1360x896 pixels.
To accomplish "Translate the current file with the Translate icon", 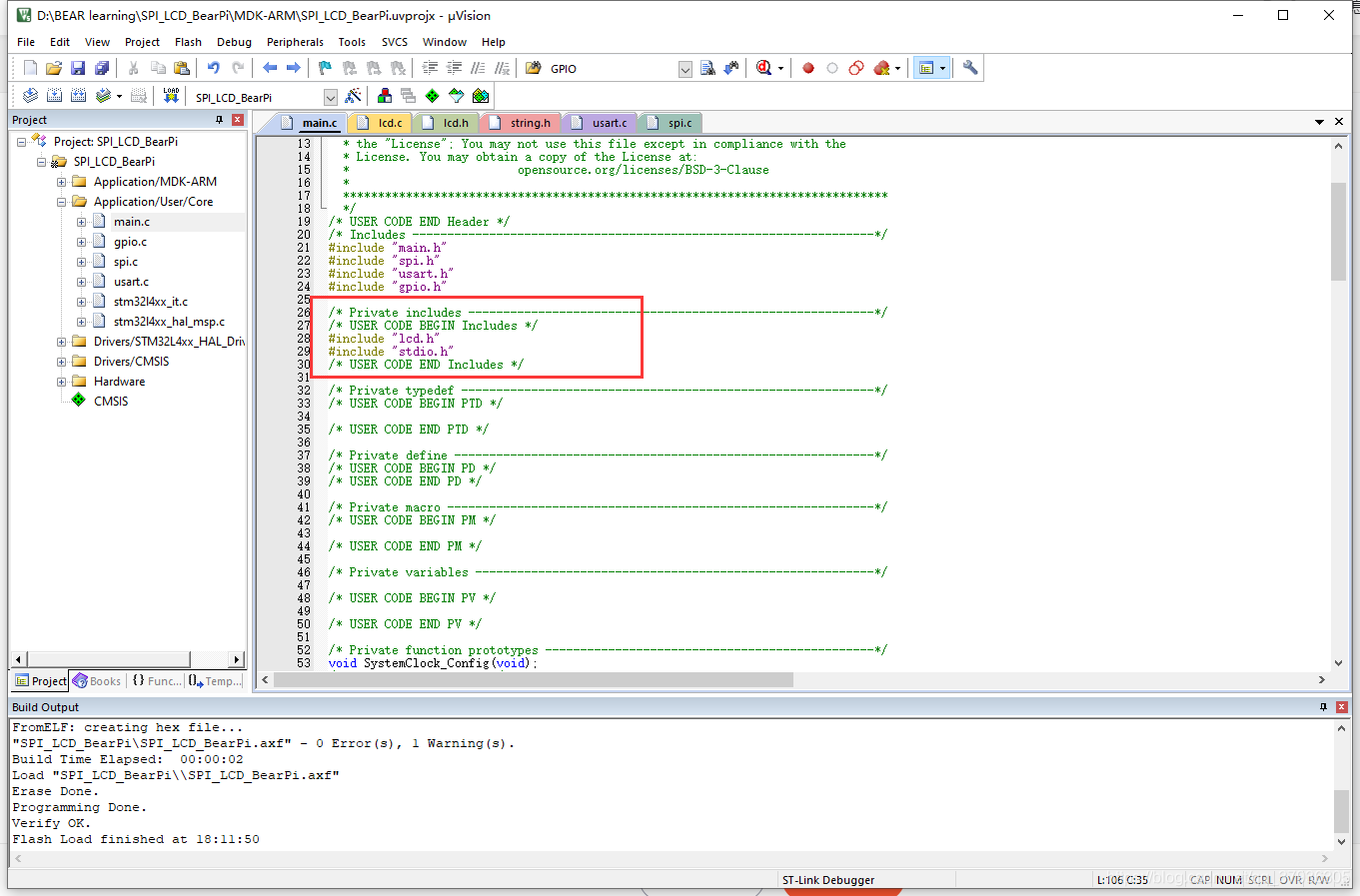I will click(30, 96).
